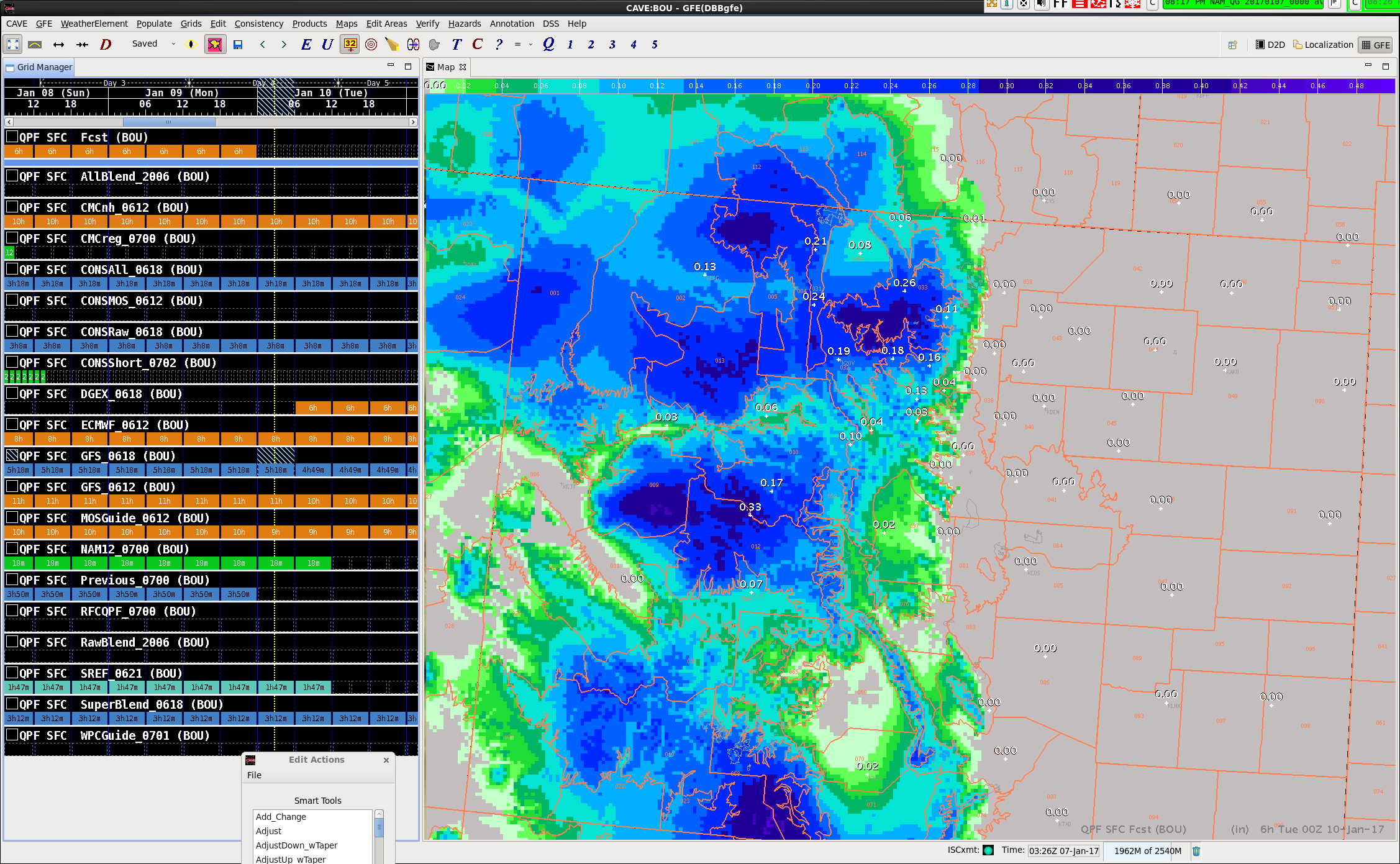This screenshot has height=864, width=1400.
Task: Click the blue U toolbar icon
Action: click(327, 44)
